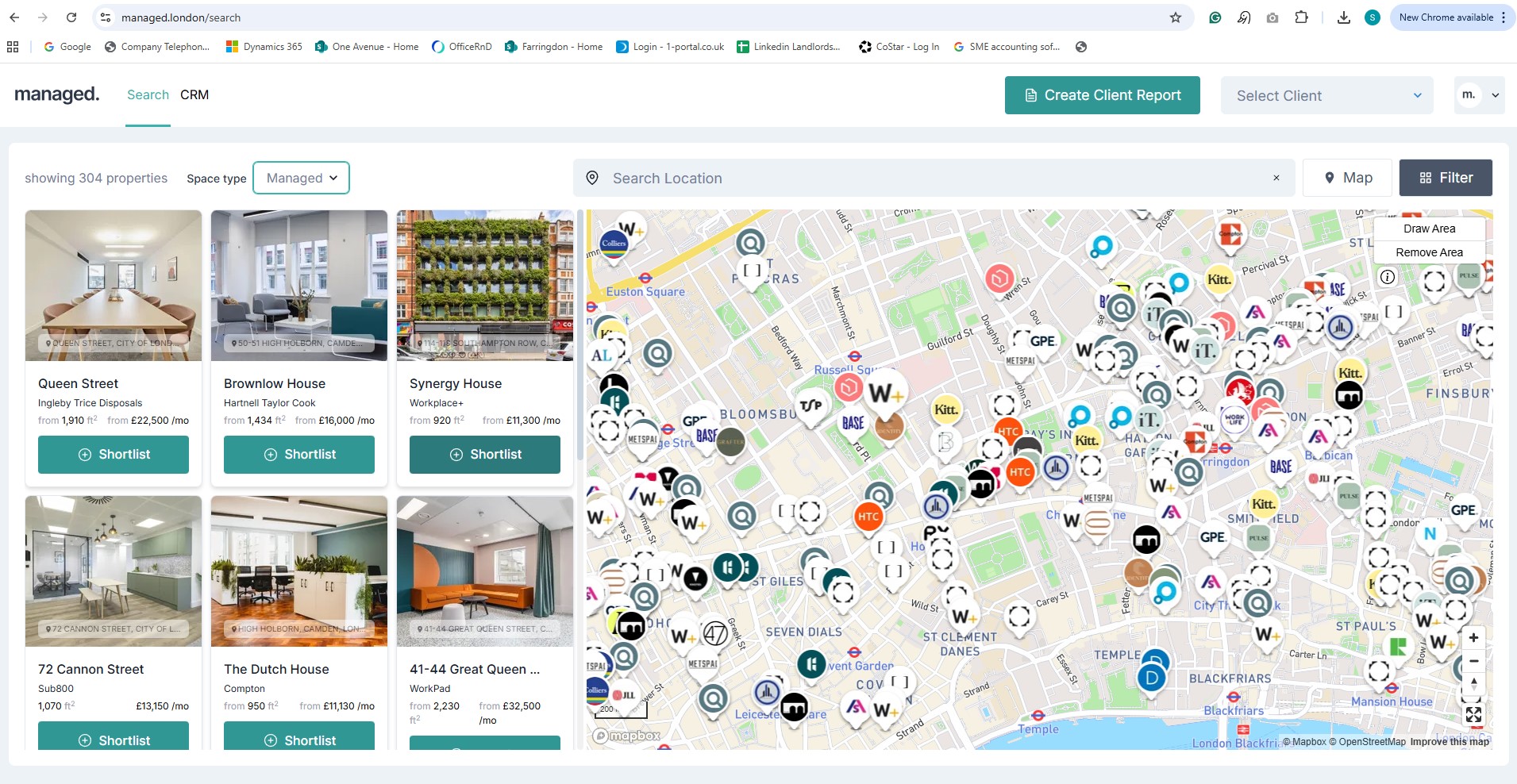
Task: Shortlist the Brownlow House property
Action: coord(299,455)
